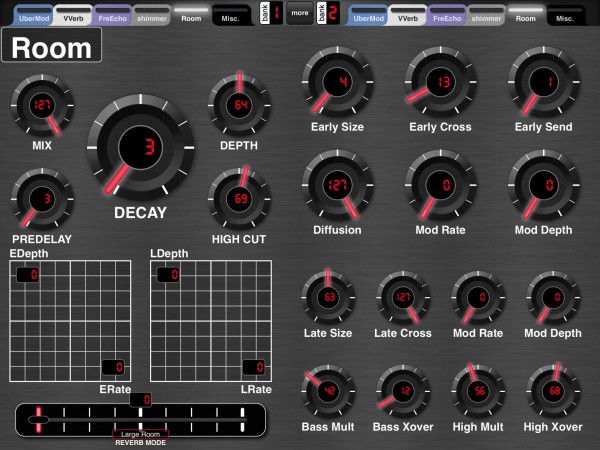Open the UberMod tab in bank 2
The width and height of the screenshot is (600, 450).
368,16
